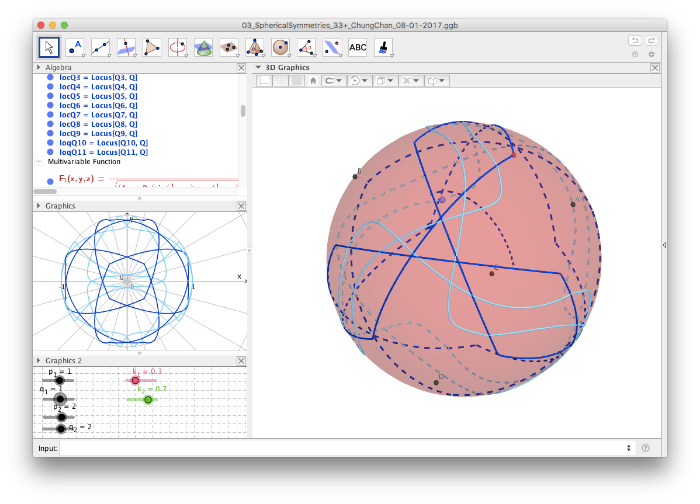Collapse the Multivariable Function group
The width and height of the screenshot is (700, 504).
[39, 162]
